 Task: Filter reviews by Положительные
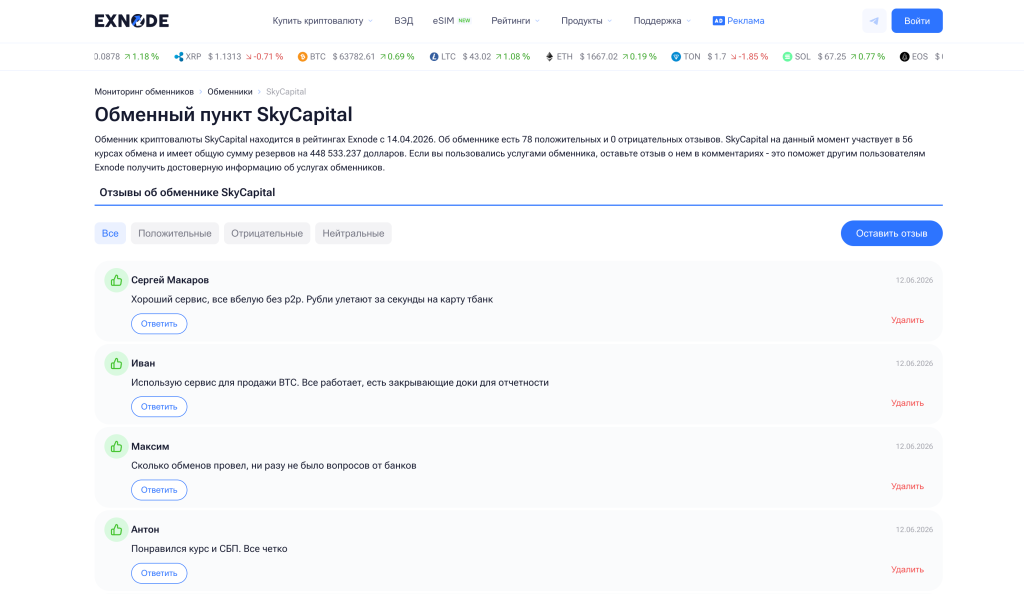(x=174, y=233)
